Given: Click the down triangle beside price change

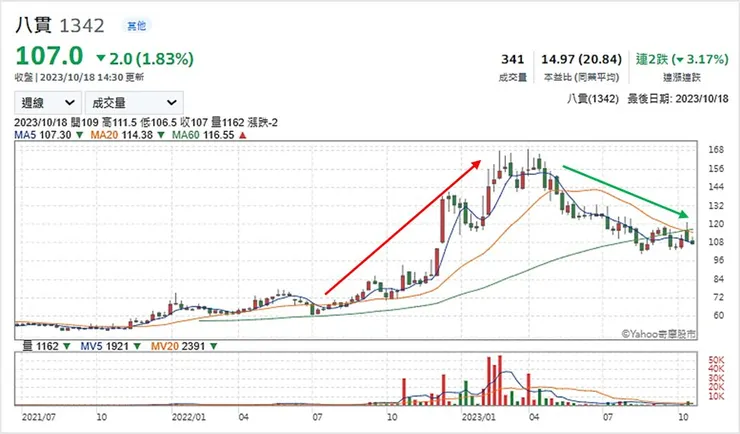Looking at the screenshot, I should point(101,58).
